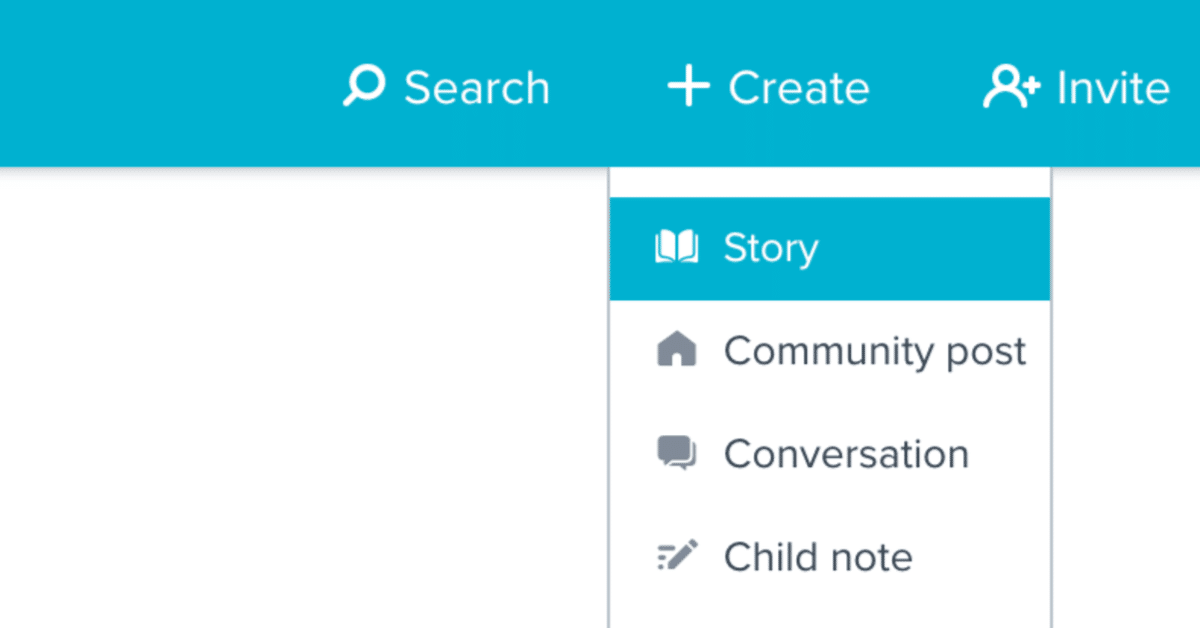The image size is (1200, 628).
Task: Click the open book Story icon
Action: [677, 247]
